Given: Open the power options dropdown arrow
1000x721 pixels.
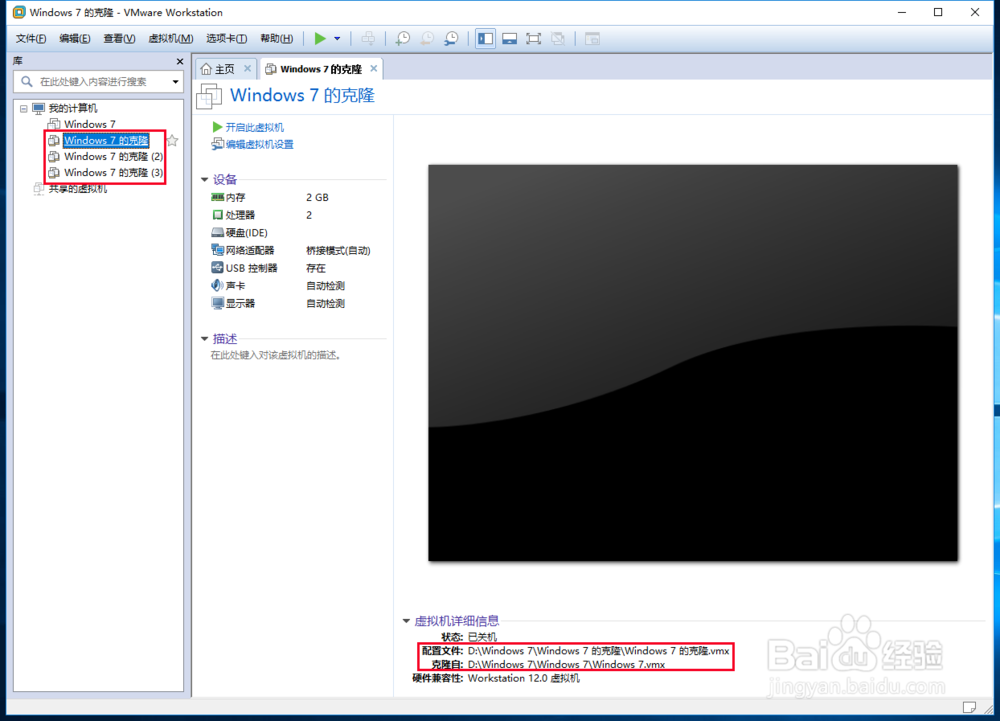Looking at the screenshot, I should click(337, 39).
